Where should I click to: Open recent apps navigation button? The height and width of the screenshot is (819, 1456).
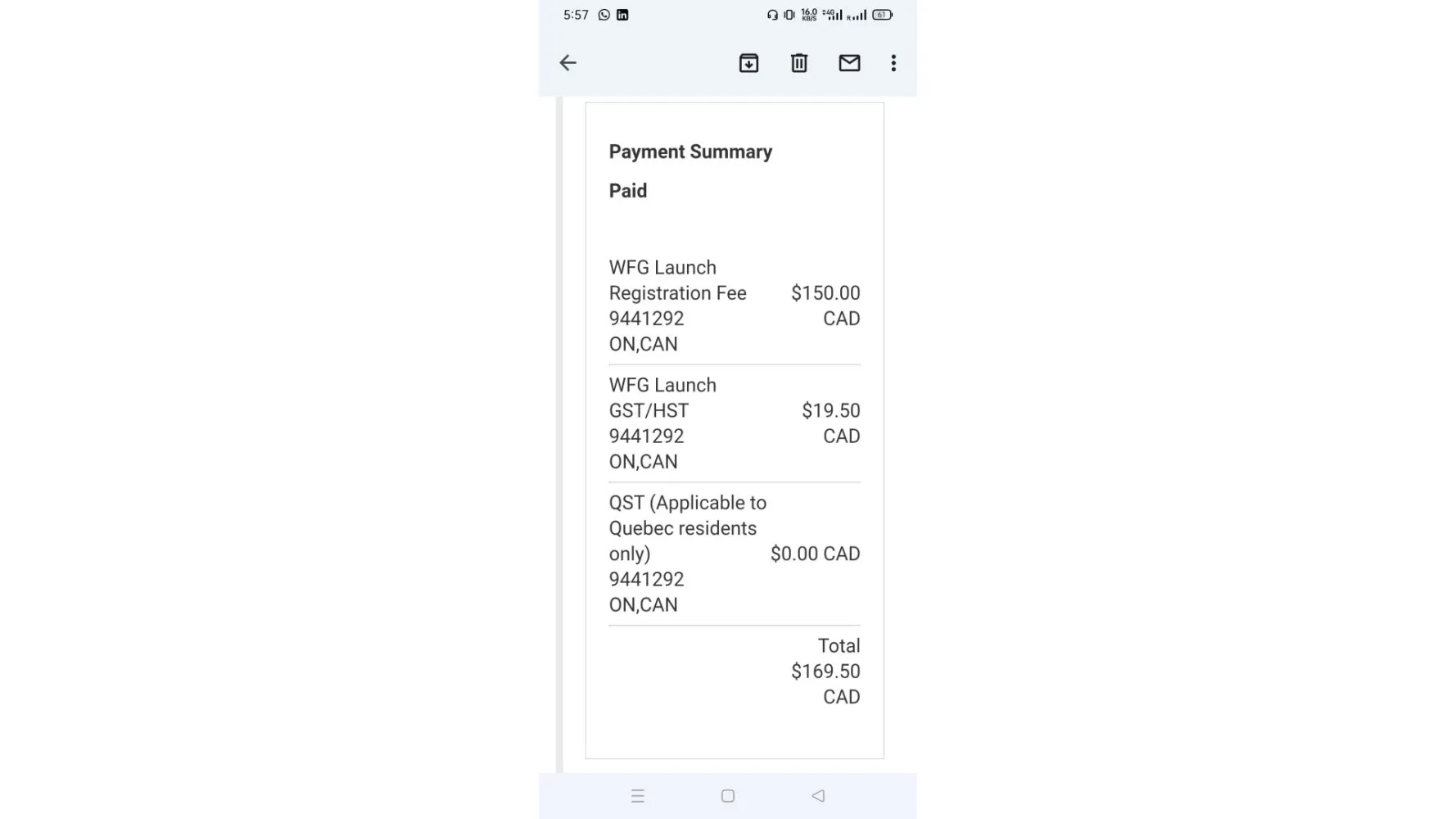638,796
